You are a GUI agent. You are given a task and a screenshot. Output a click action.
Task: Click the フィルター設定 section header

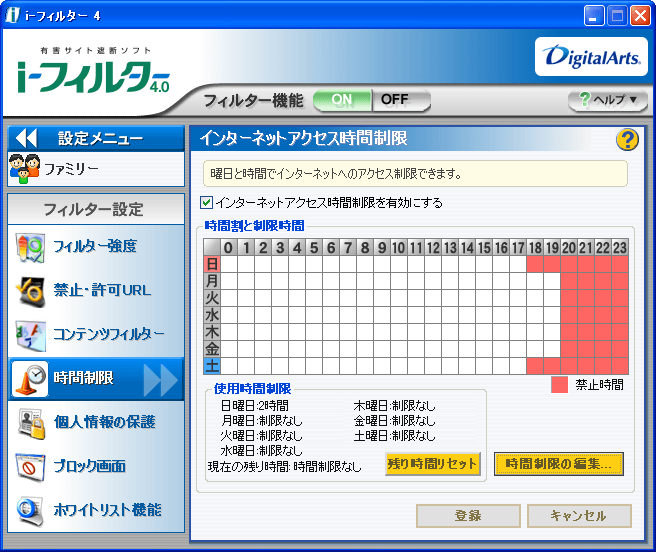(96, 209)
